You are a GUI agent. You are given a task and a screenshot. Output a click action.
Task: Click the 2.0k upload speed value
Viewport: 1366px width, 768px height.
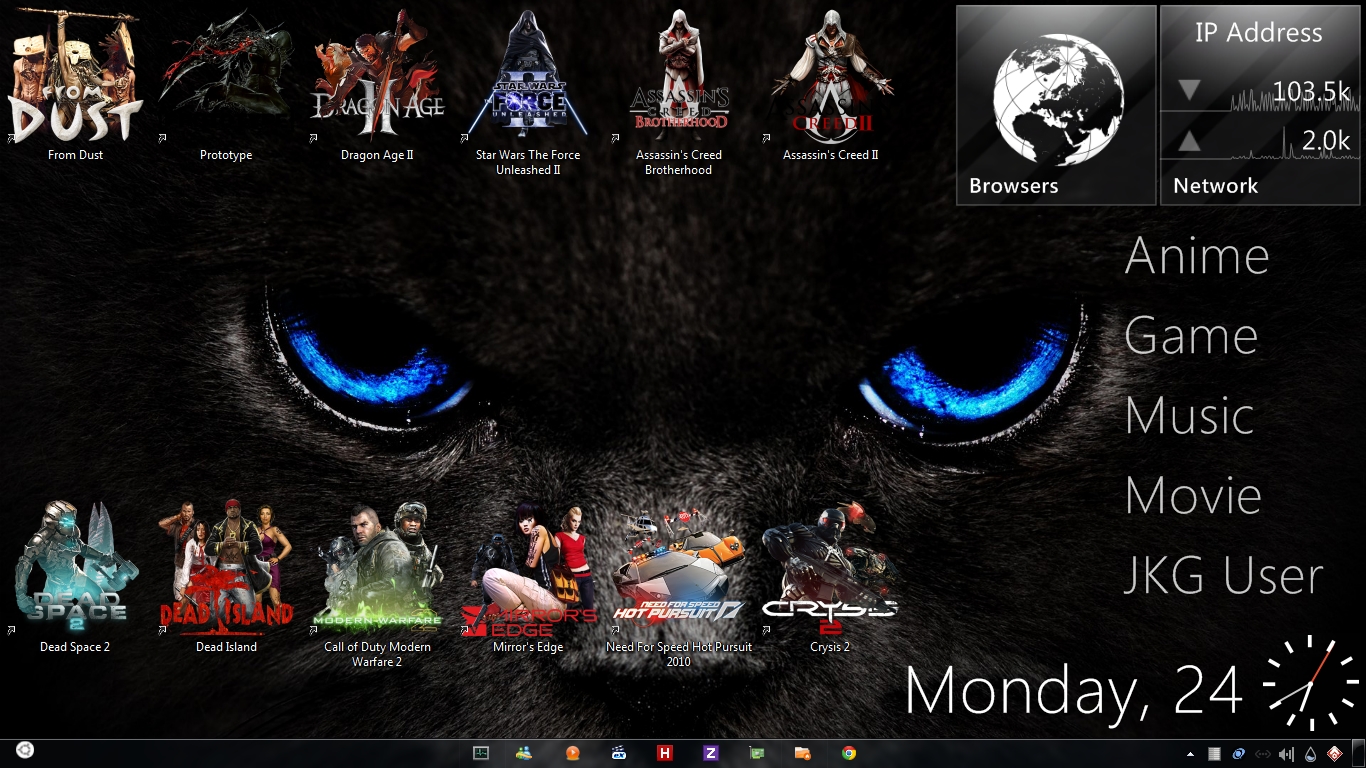[x=1326, y=142]
